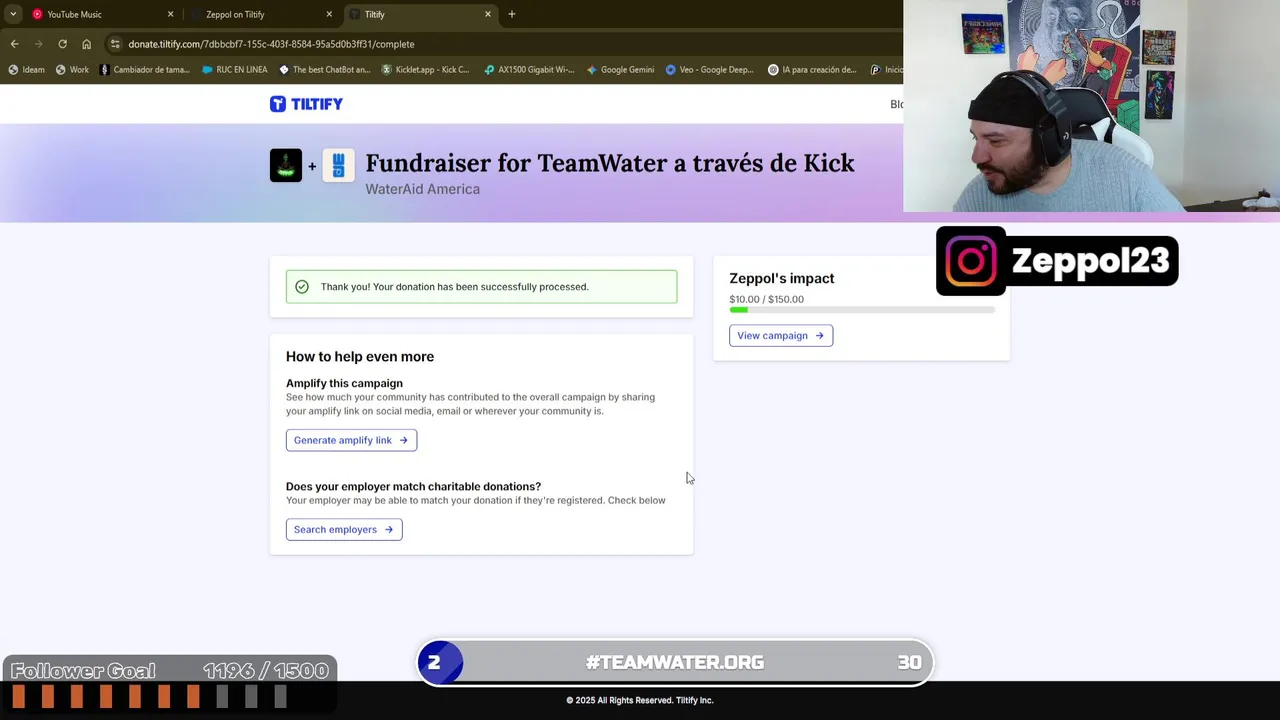Click the Zeppol's impact heading
The image size is (1280, 720).
(x=781, y=278)
